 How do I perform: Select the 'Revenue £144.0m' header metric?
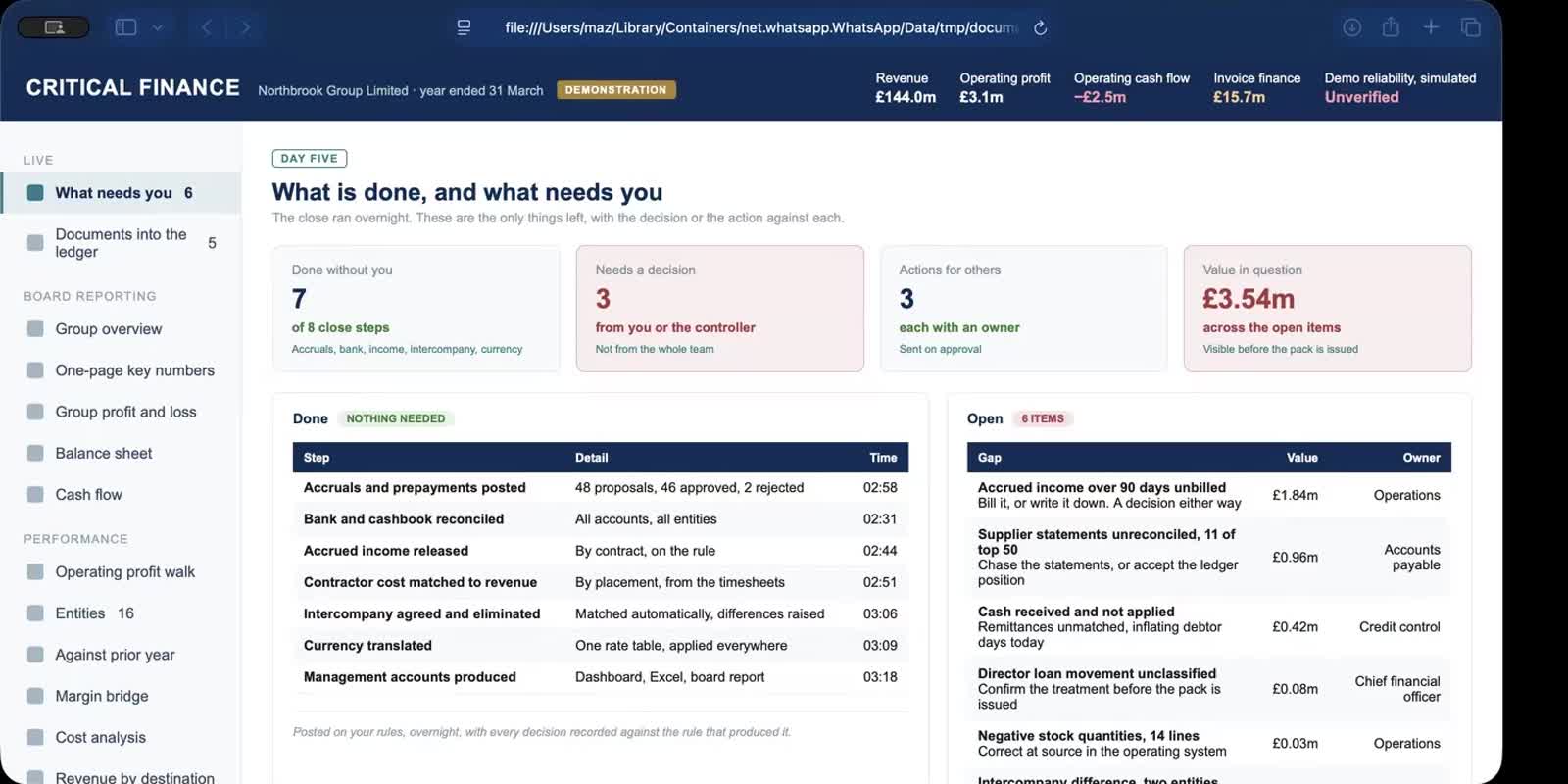point(906,87)
